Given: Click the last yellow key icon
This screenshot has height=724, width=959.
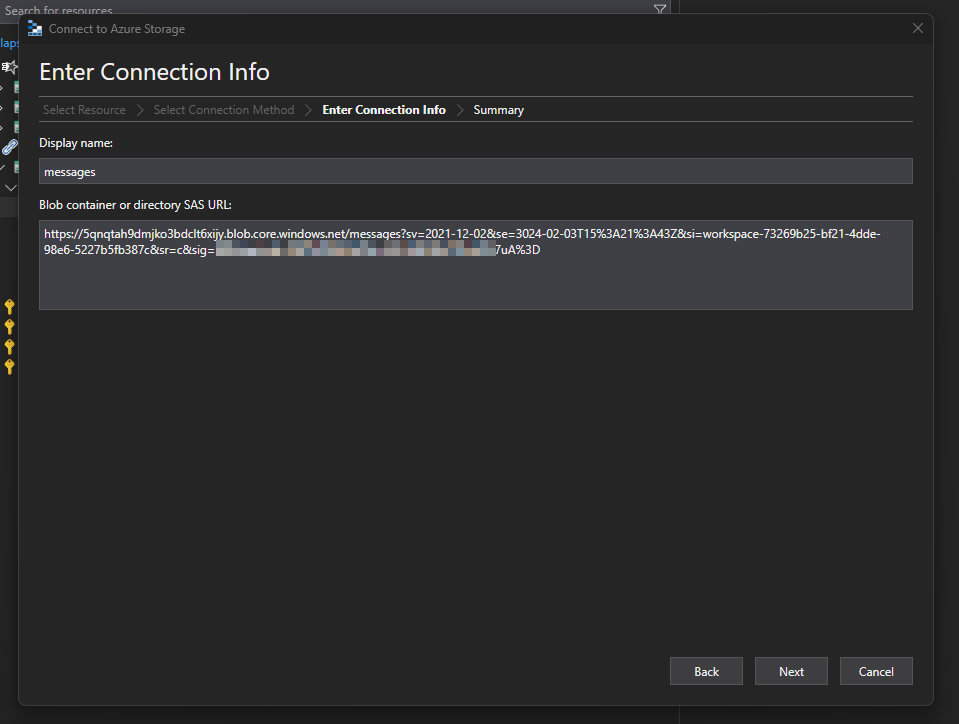Looking at the screenshot, I should pos(10,367).
